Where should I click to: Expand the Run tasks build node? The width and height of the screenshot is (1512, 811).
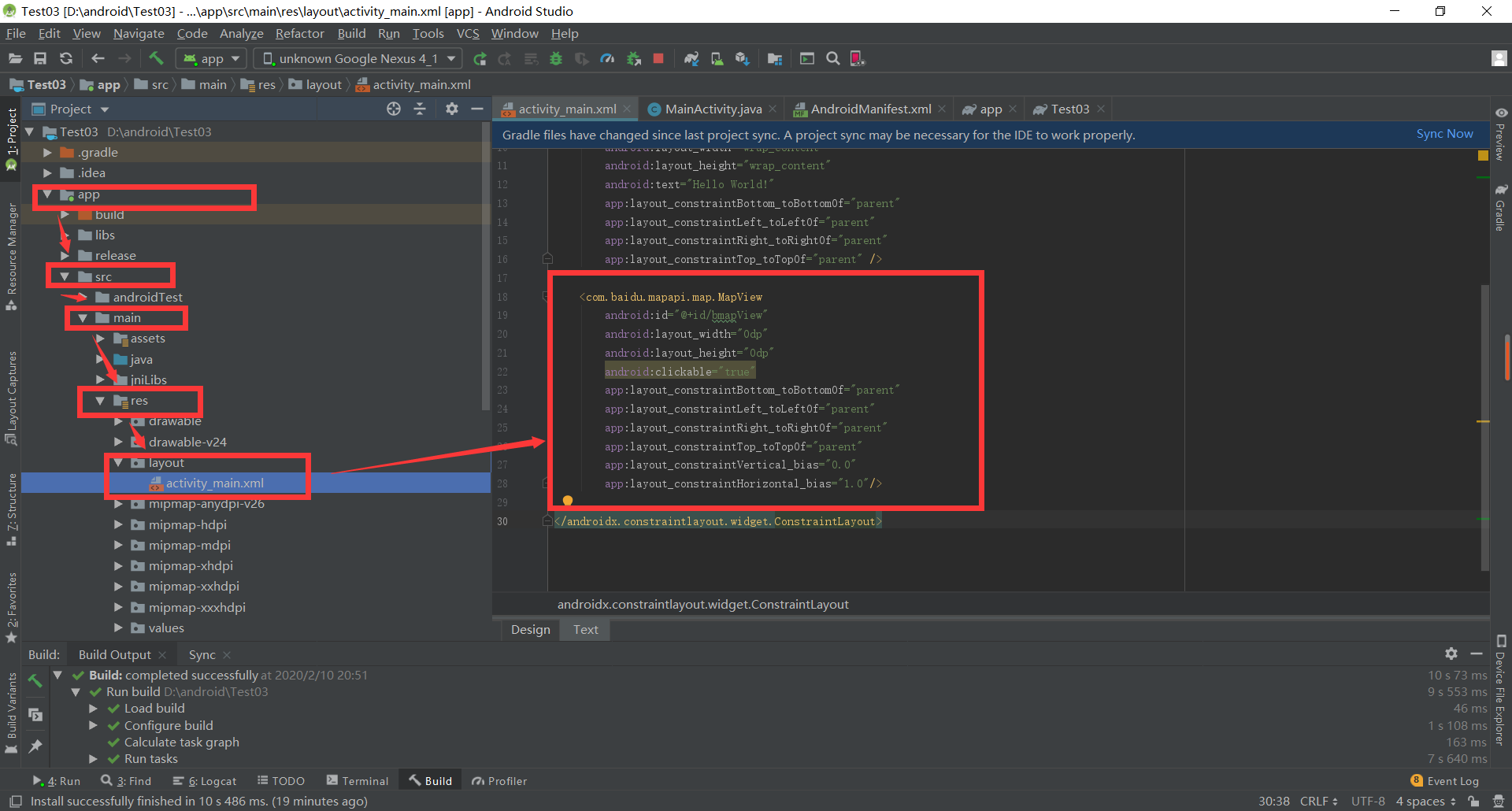[93, 758]
